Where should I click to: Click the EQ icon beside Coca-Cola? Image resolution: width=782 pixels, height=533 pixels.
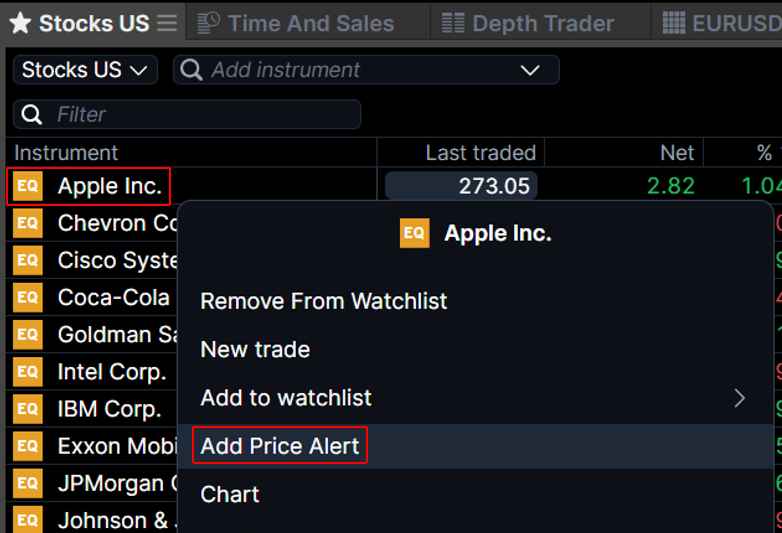[x=28, y=297]
